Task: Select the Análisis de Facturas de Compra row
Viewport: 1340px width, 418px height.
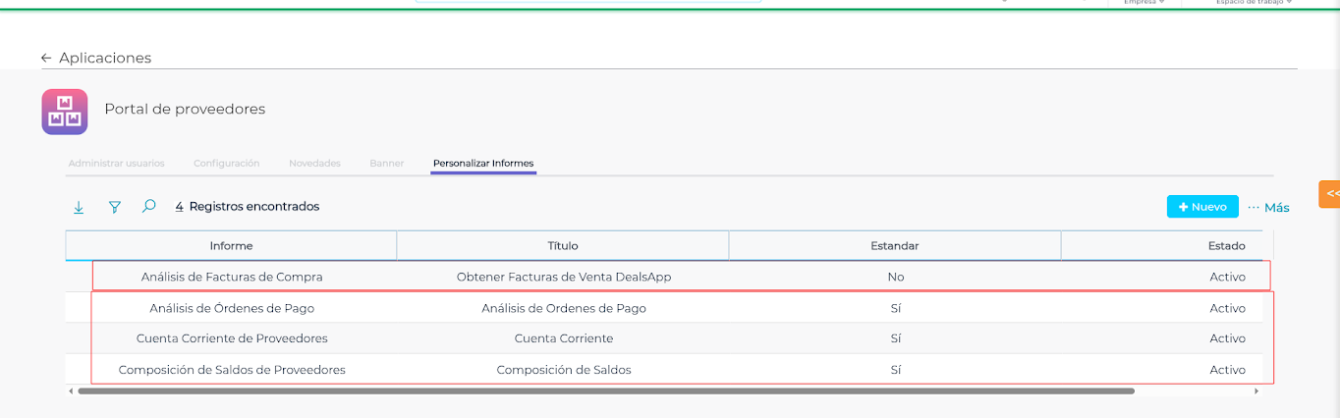Action: click(x=232, y=277)
